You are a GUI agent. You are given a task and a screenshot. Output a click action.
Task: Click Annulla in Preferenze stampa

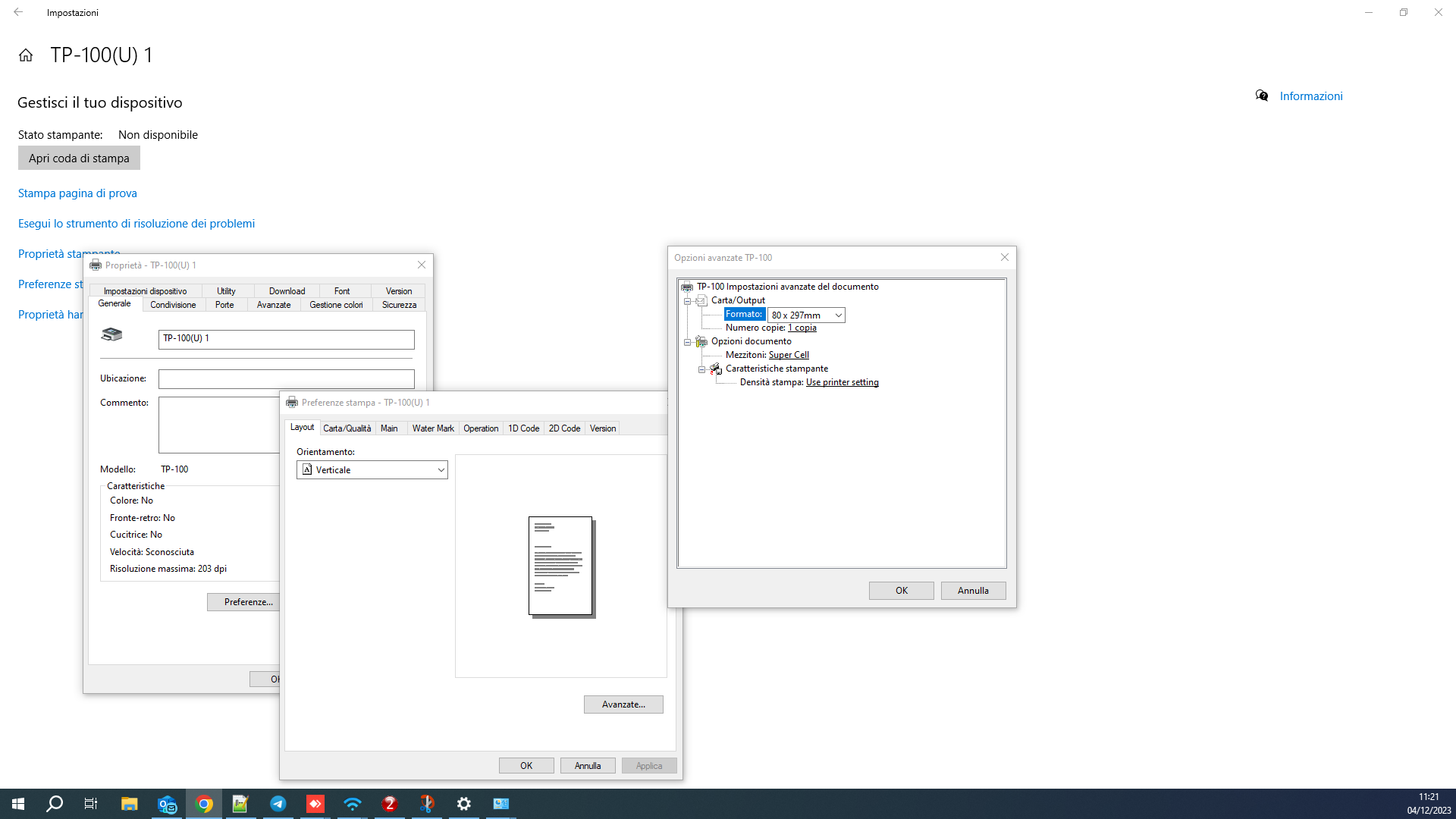click(588, 766)
